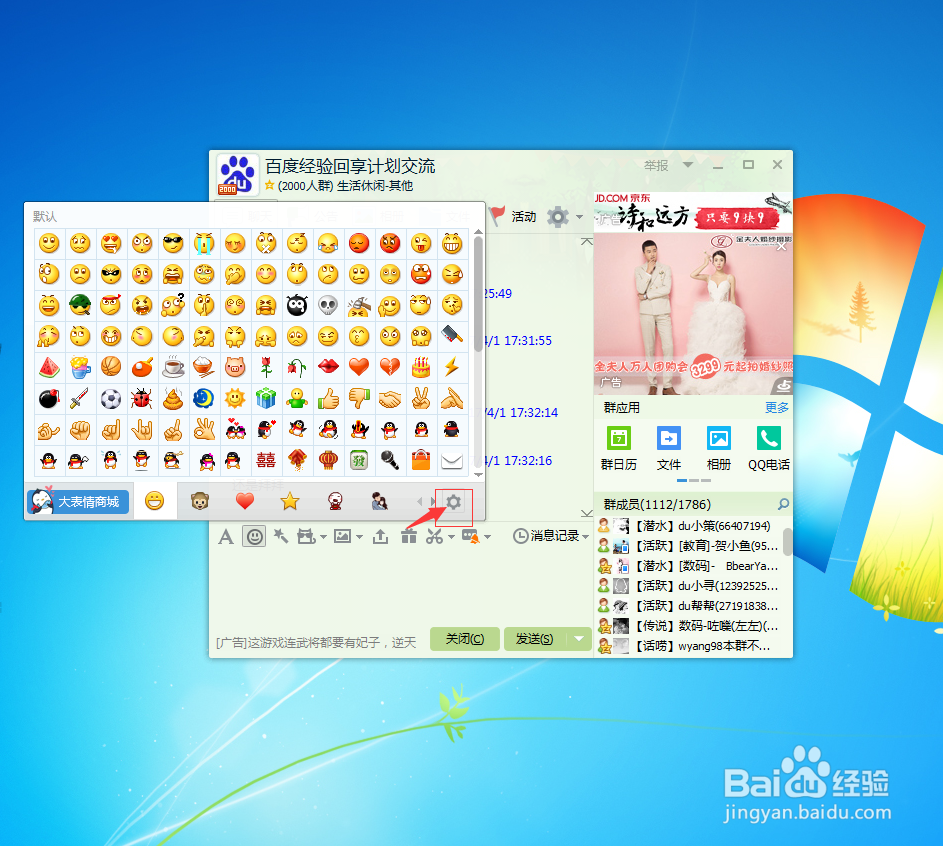Viewport: 943px width, 846px height.
Task: Insert the envelope mail emoji
Action: point(452,460)
